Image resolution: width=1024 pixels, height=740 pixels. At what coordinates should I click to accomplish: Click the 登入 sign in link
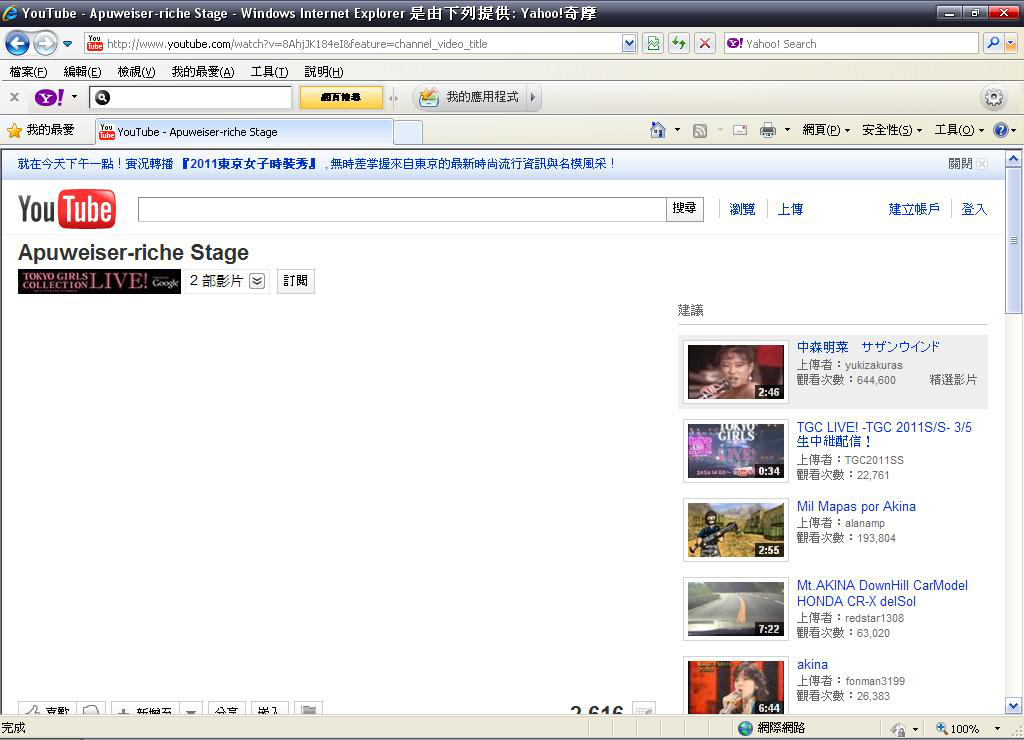coord(974,209)
